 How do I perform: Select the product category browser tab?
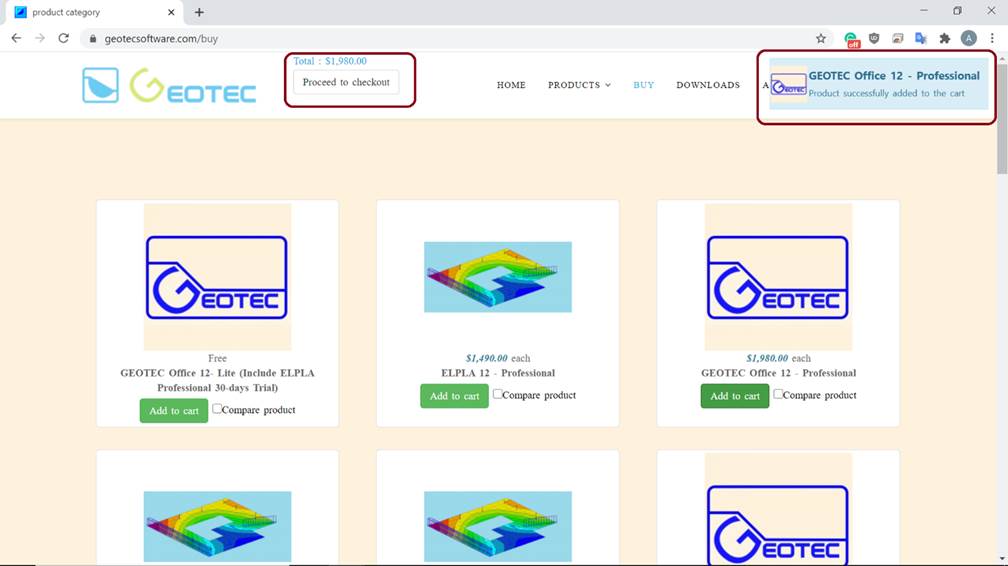(95, 12)
